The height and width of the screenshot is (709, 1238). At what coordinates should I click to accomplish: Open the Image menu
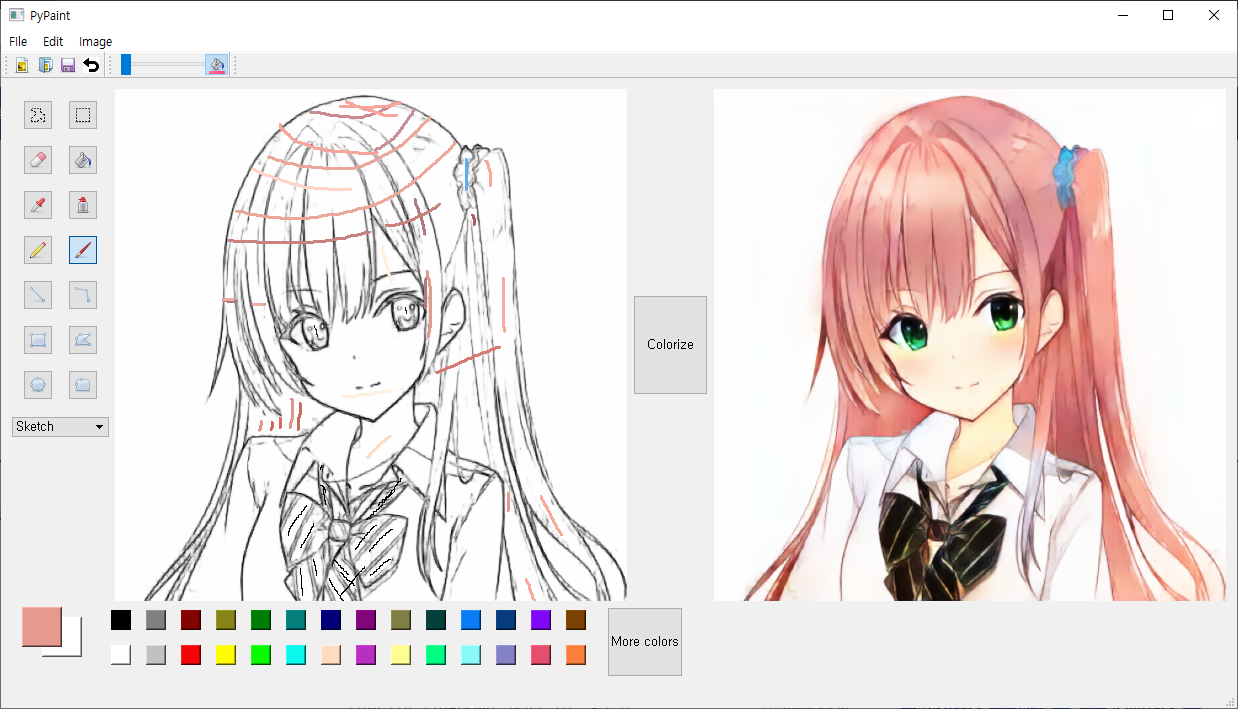(95, 42)
